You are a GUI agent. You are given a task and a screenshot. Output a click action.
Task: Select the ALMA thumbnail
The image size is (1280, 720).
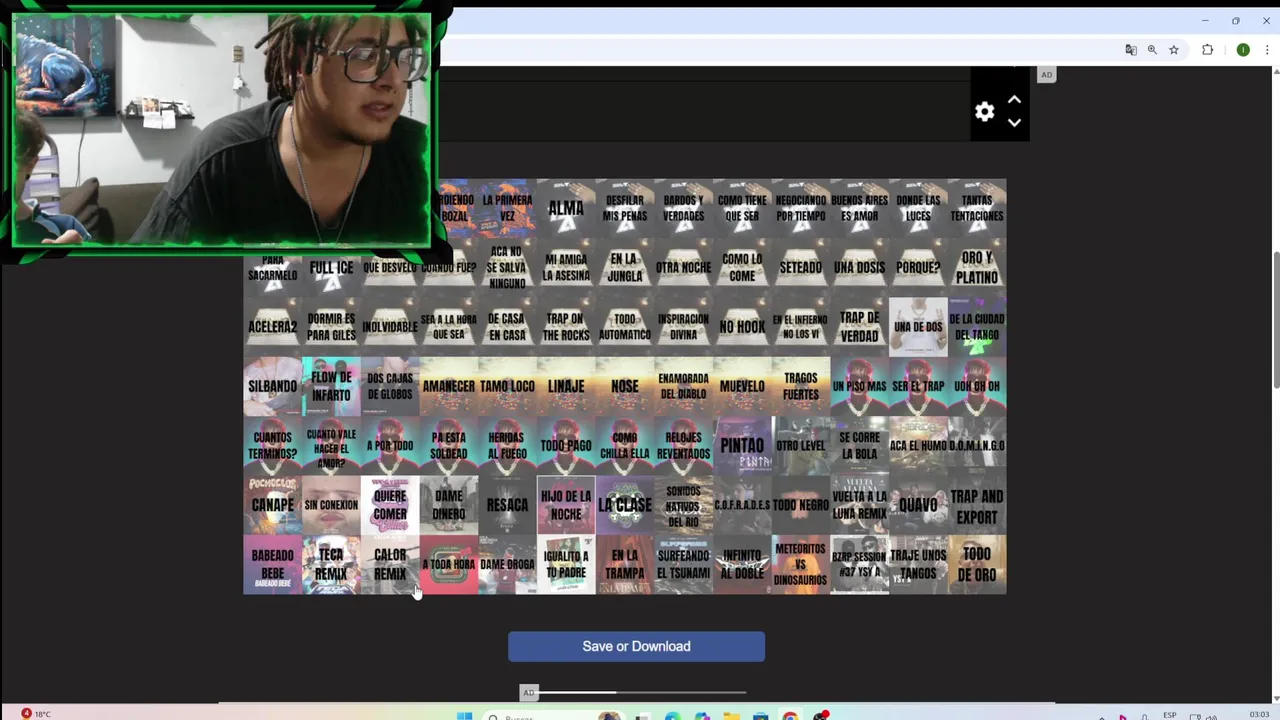point(566,208)
